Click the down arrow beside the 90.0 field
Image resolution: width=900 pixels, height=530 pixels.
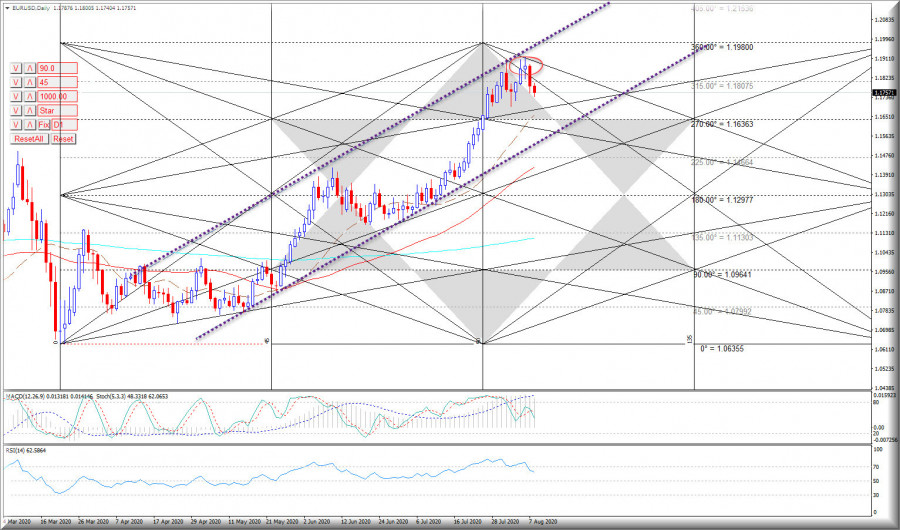tap(16, 68)
